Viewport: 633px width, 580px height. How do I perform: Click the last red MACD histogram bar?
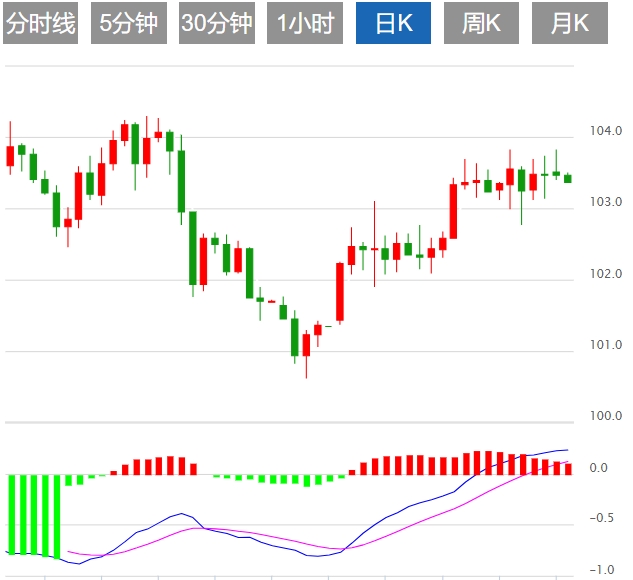coord(568,468)
